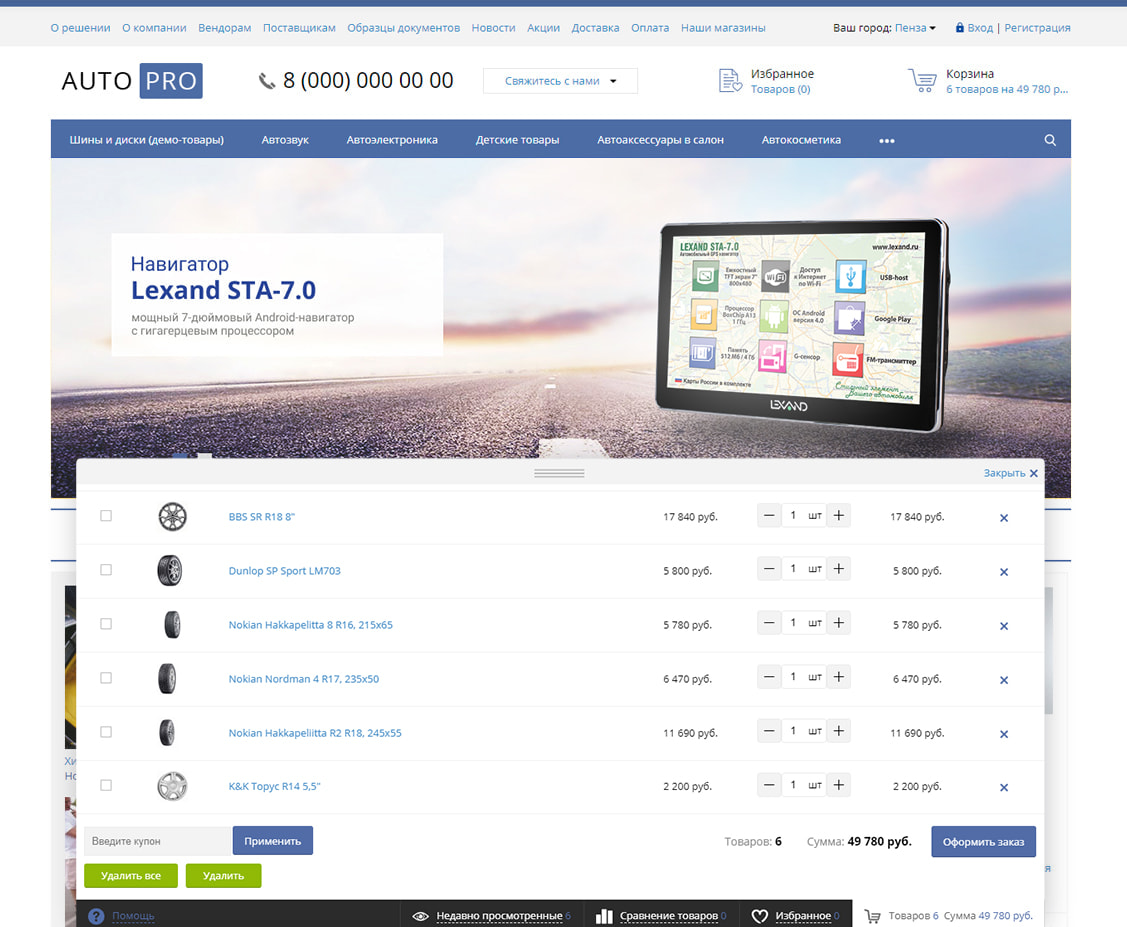The image size is (1127, 927).
Task: Increase quantity of Dunlop SP Sport LM703
Action: click(x=839, y=570)
